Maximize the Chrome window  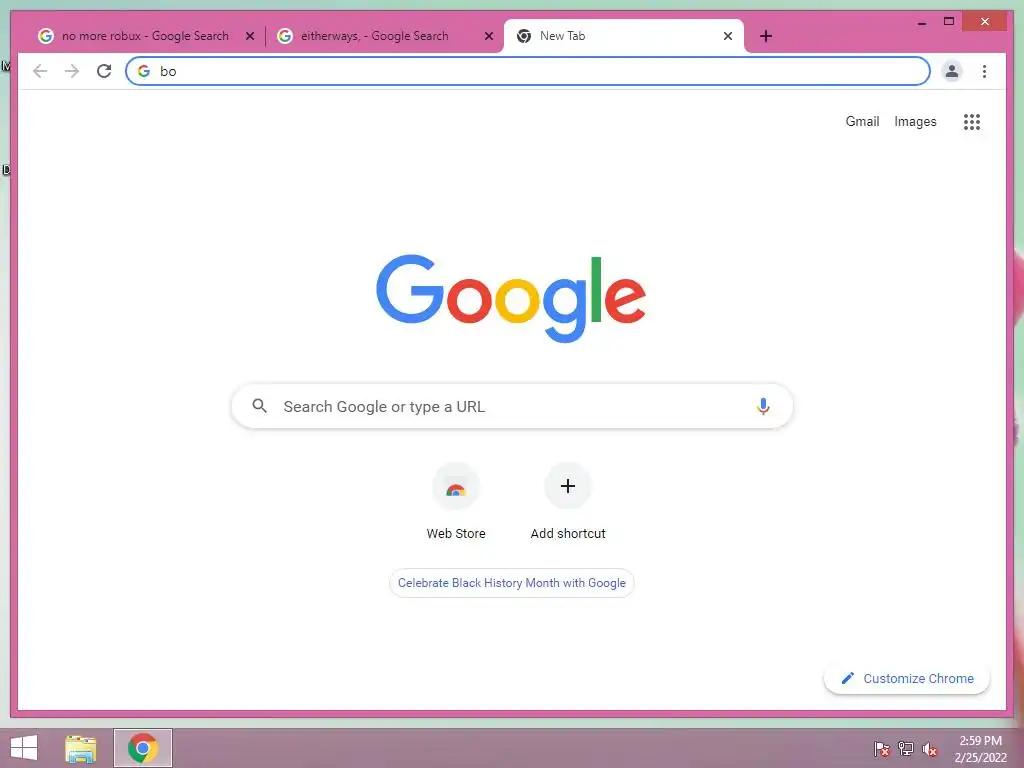pyautogui.click(x=949, y=22)
